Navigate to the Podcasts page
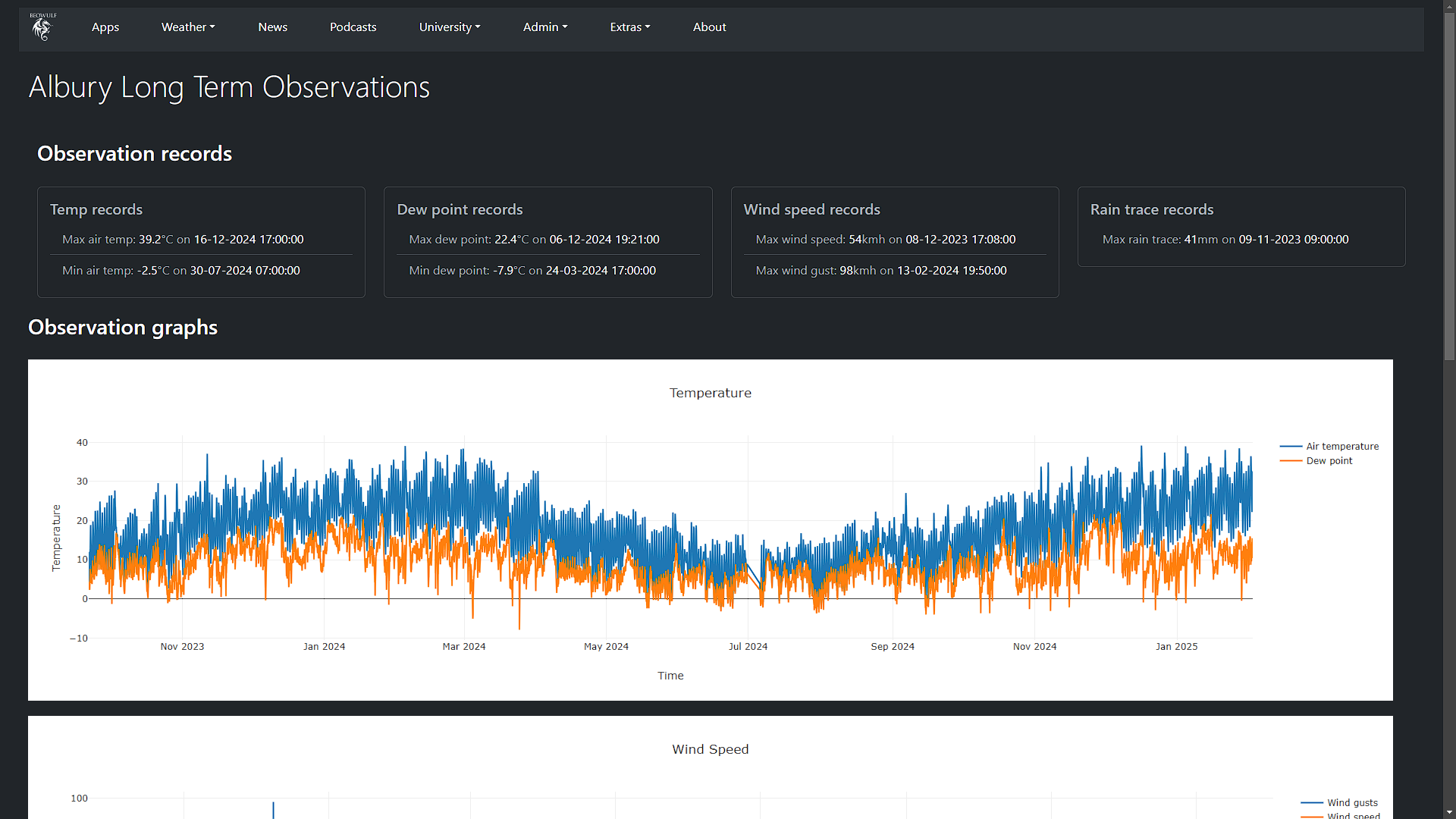The width and height of the screenshot is (1456, 819). pyautogui.click(x=353, y=27)
